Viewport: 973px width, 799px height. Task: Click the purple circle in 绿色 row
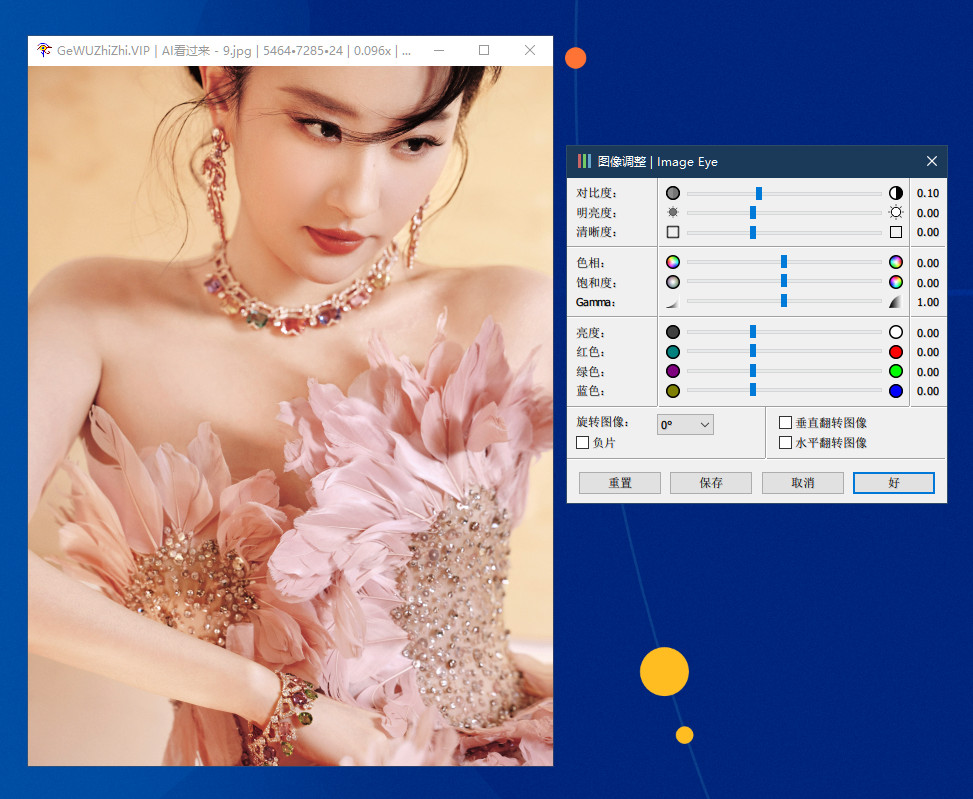click(x=673, y=372)
